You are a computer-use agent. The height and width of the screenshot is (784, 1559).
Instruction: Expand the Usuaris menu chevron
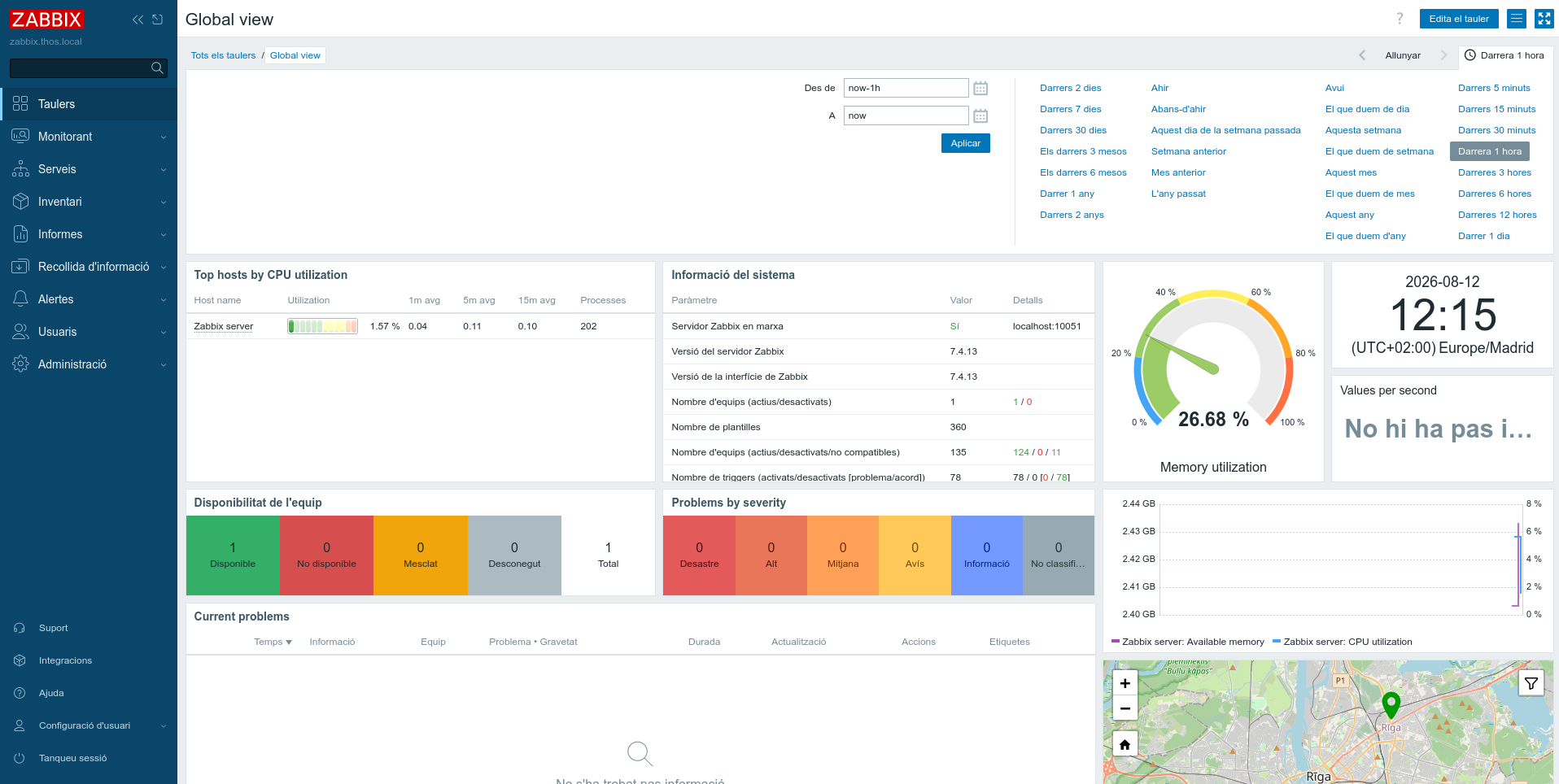click(x=164, y=333)
